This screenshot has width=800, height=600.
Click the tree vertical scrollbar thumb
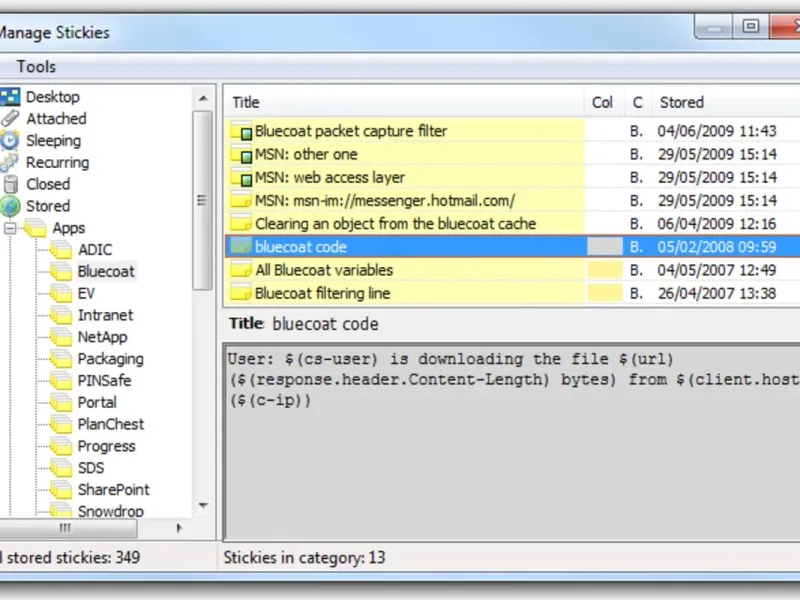click(203, 201)
